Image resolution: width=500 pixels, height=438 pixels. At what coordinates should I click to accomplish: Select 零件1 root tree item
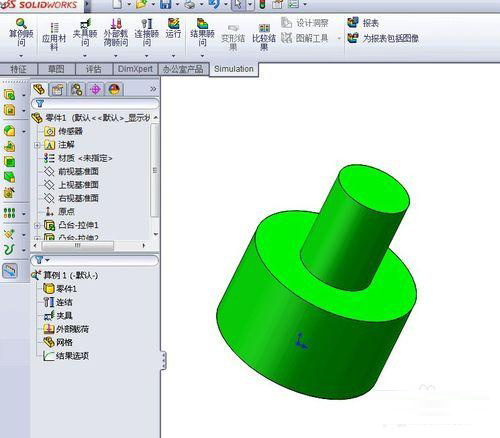click(x=91, y=118)
